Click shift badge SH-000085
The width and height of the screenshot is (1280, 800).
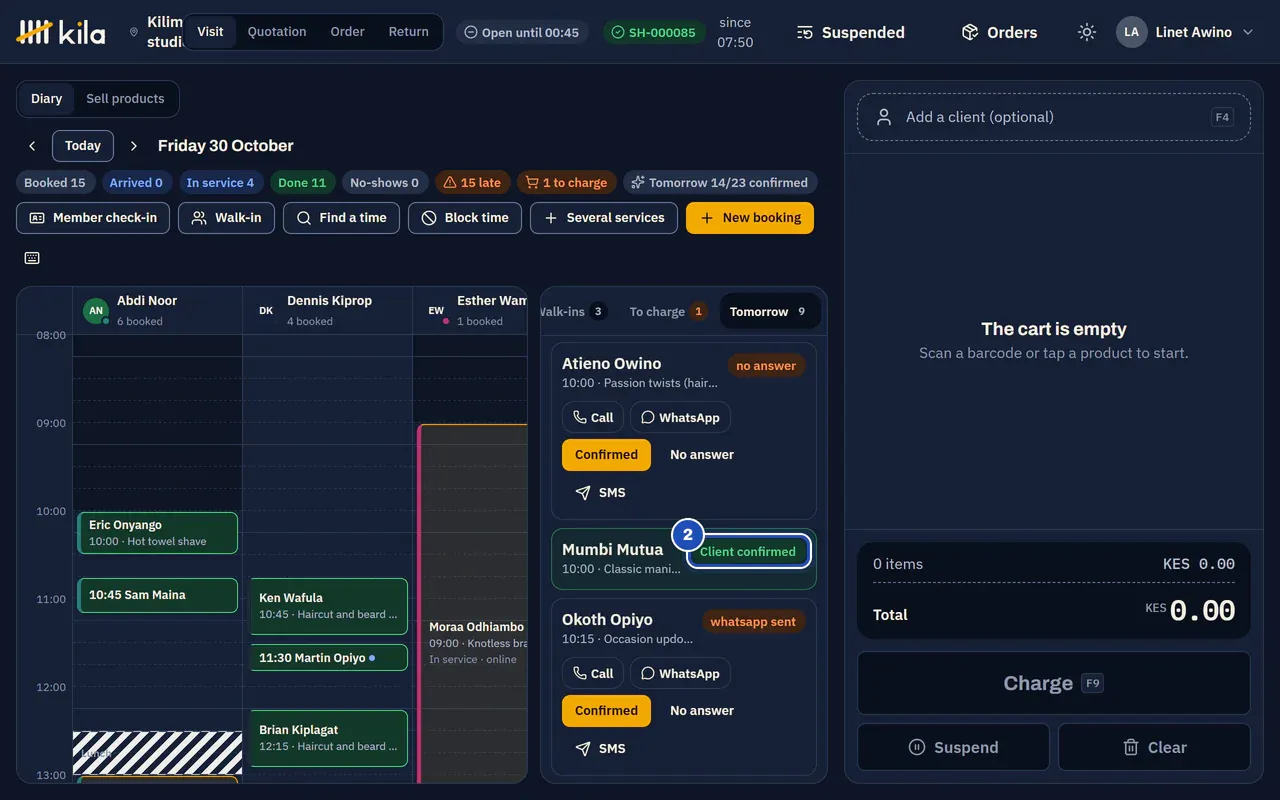(654, 32)
